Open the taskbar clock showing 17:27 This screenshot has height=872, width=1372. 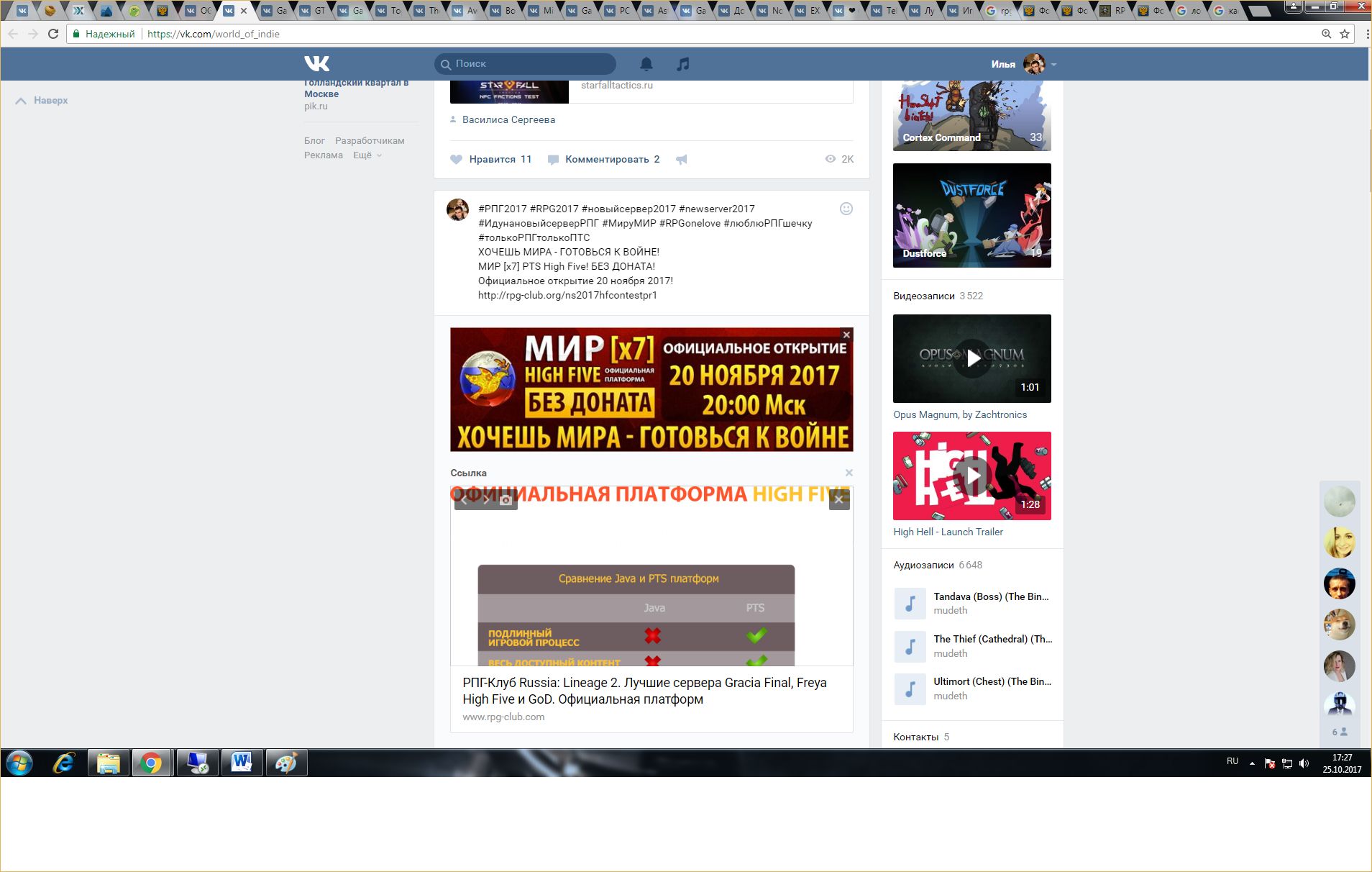(1342, 763)
